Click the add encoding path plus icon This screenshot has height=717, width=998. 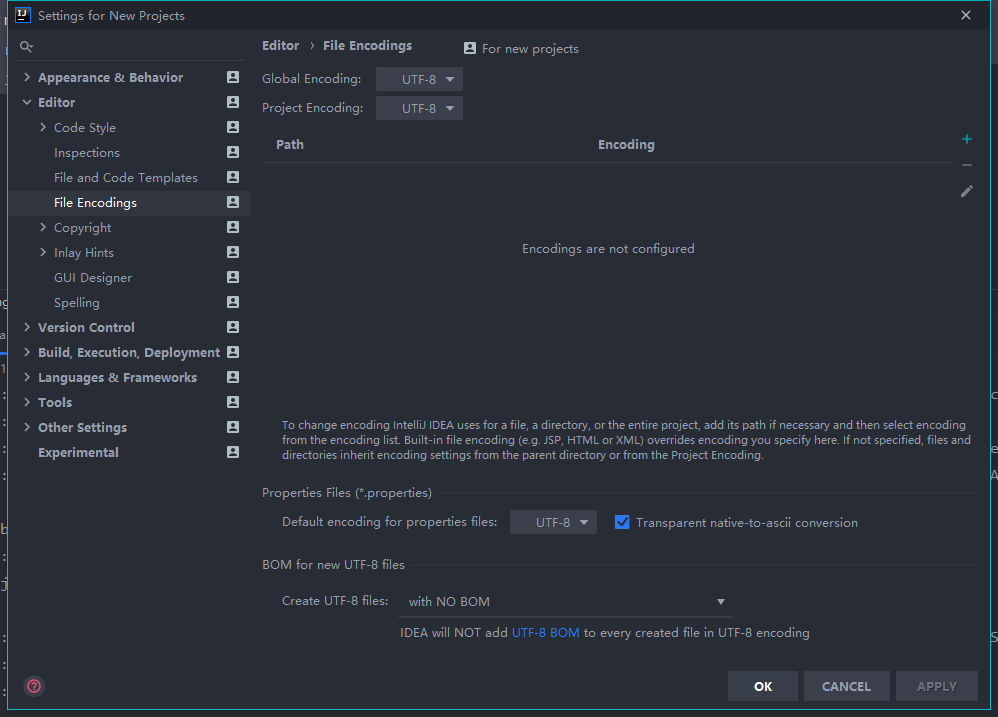click(x=966, y=140)
